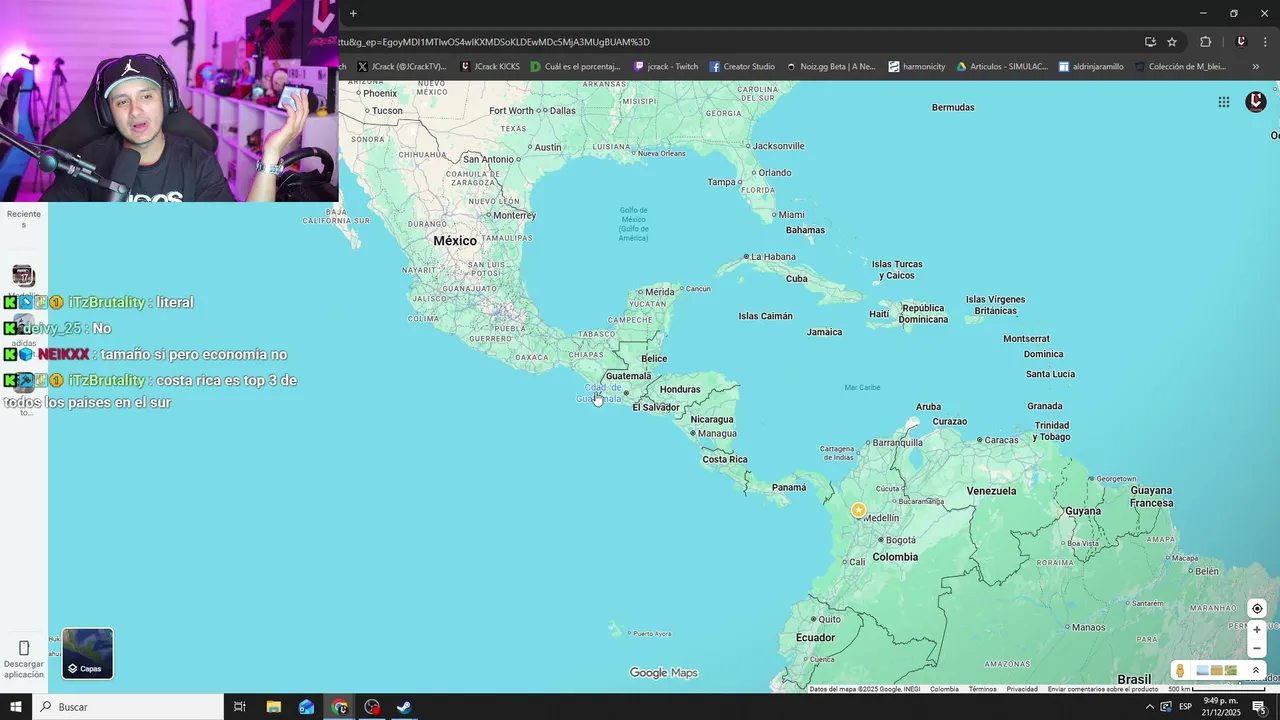The height and width of the screenshot is (720, 1280).
Task: Open the Noiz.gg Beta bookmark
Action: pos(831,67)
